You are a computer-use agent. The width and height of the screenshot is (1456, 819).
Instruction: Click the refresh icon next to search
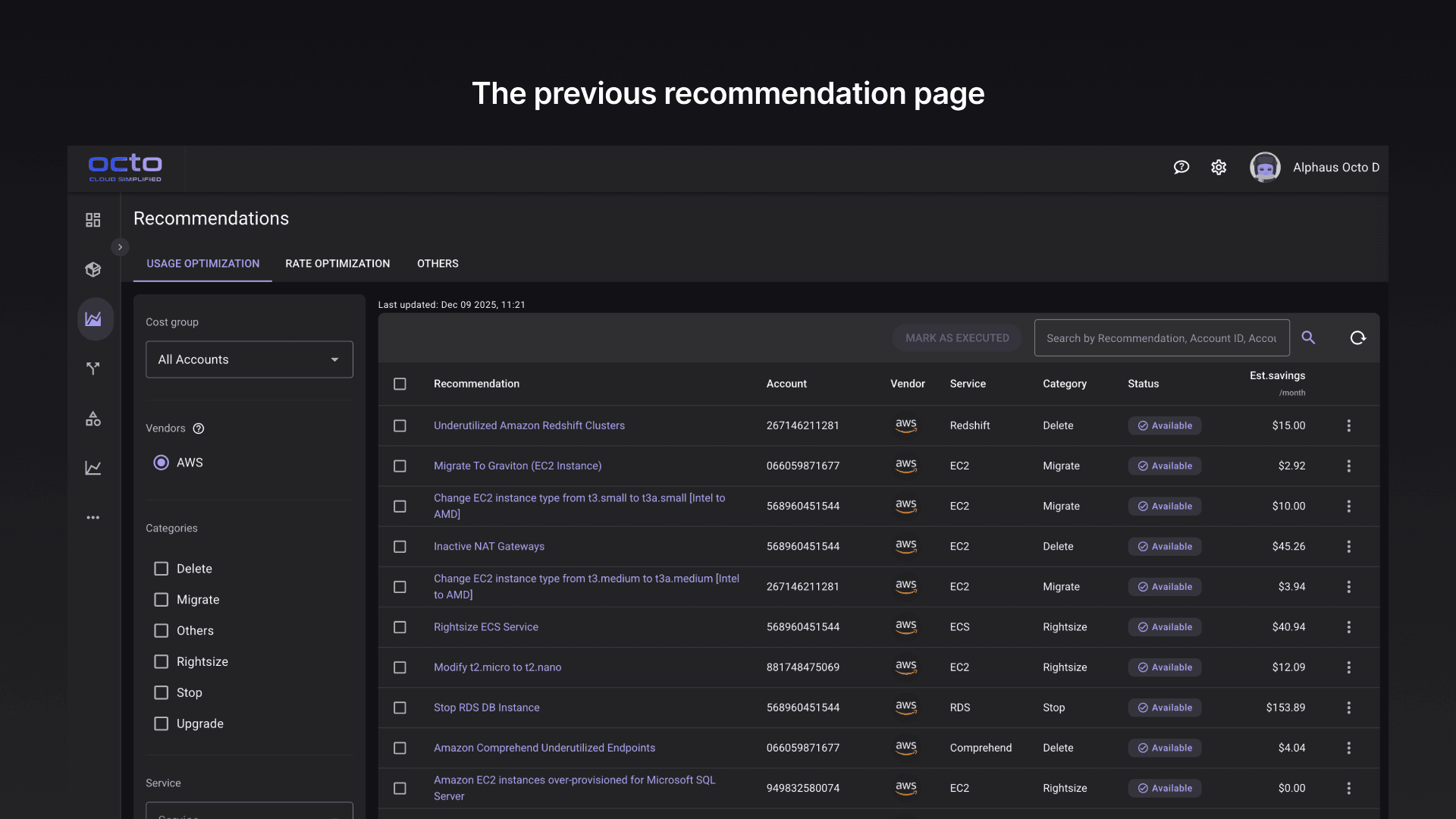pyautogui.click(x=1357, y=337)
